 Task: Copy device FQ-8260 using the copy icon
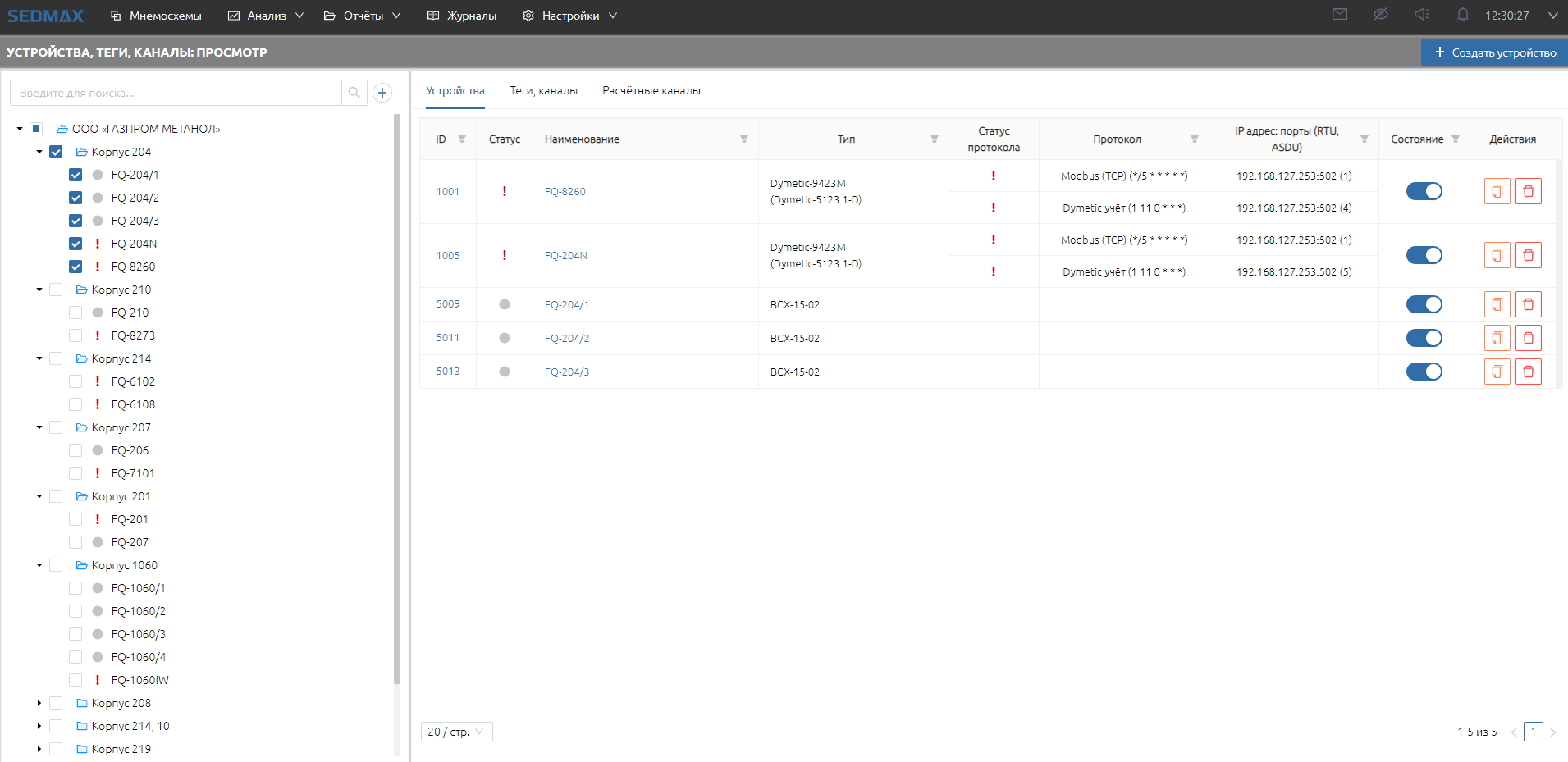pos(1497,191)
